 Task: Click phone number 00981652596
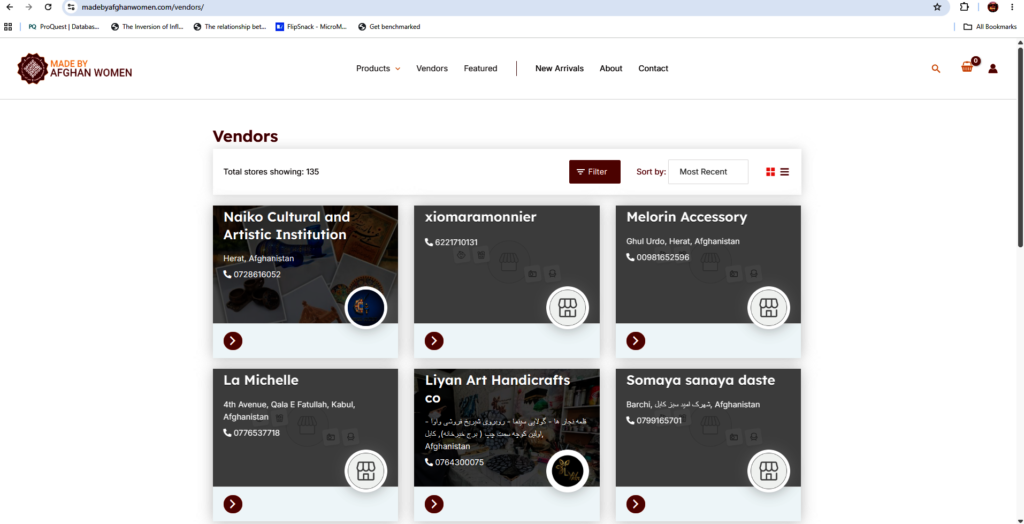point(663,257)
